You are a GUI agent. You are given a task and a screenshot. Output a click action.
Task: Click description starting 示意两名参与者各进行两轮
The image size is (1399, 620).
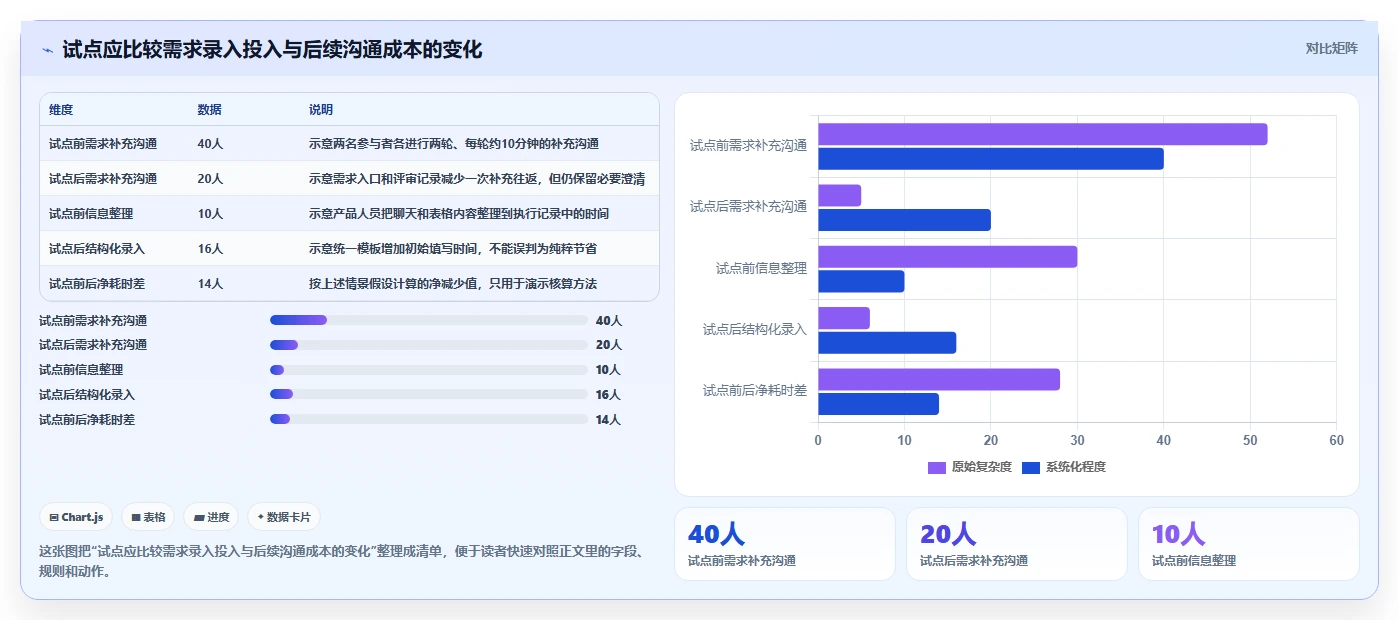454,144
